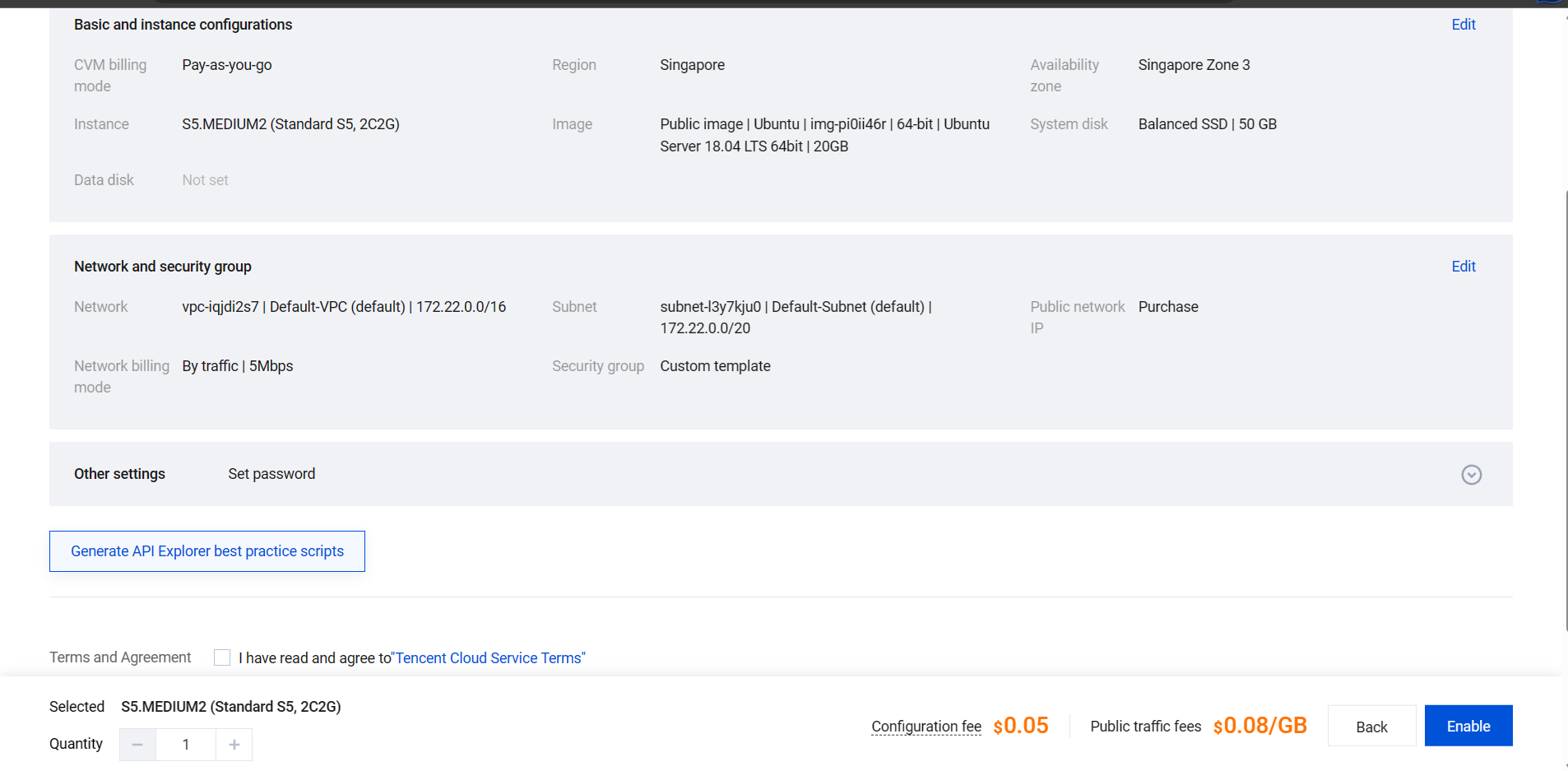Click the Custom template security group value
This screenshot has width=1568, height=771.
[x=715, y=366]
